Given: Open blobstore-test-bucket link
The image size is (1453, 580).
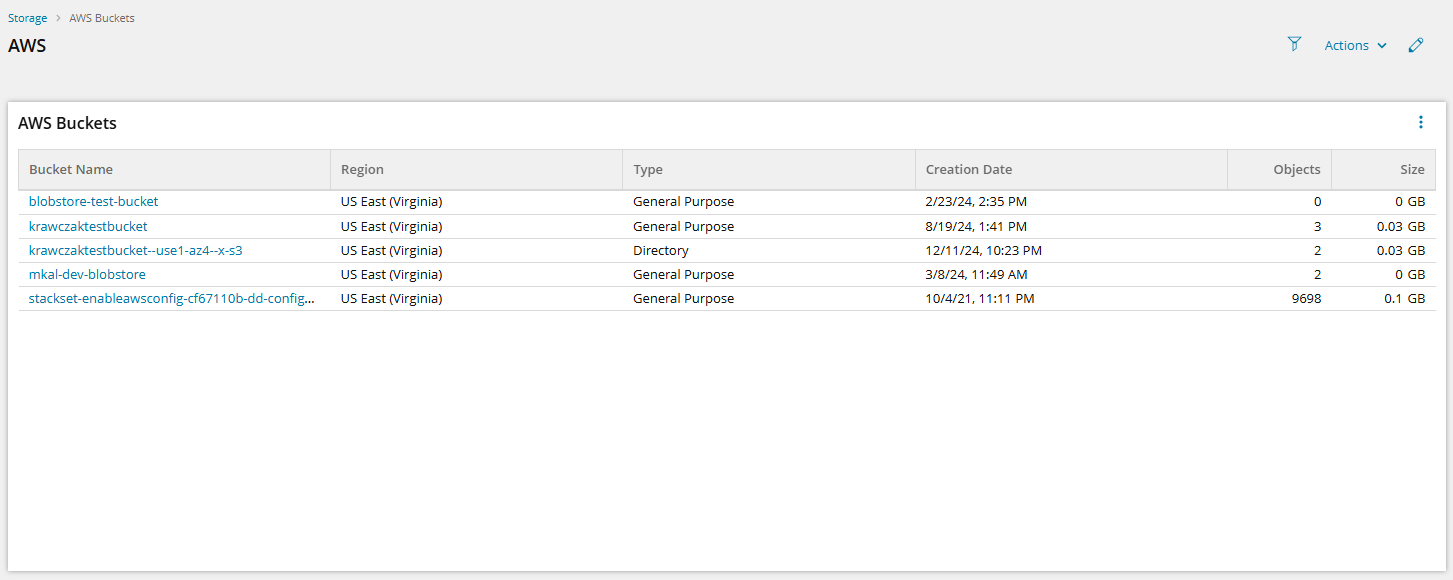Looking at the screenshot, I should (93, 202).
